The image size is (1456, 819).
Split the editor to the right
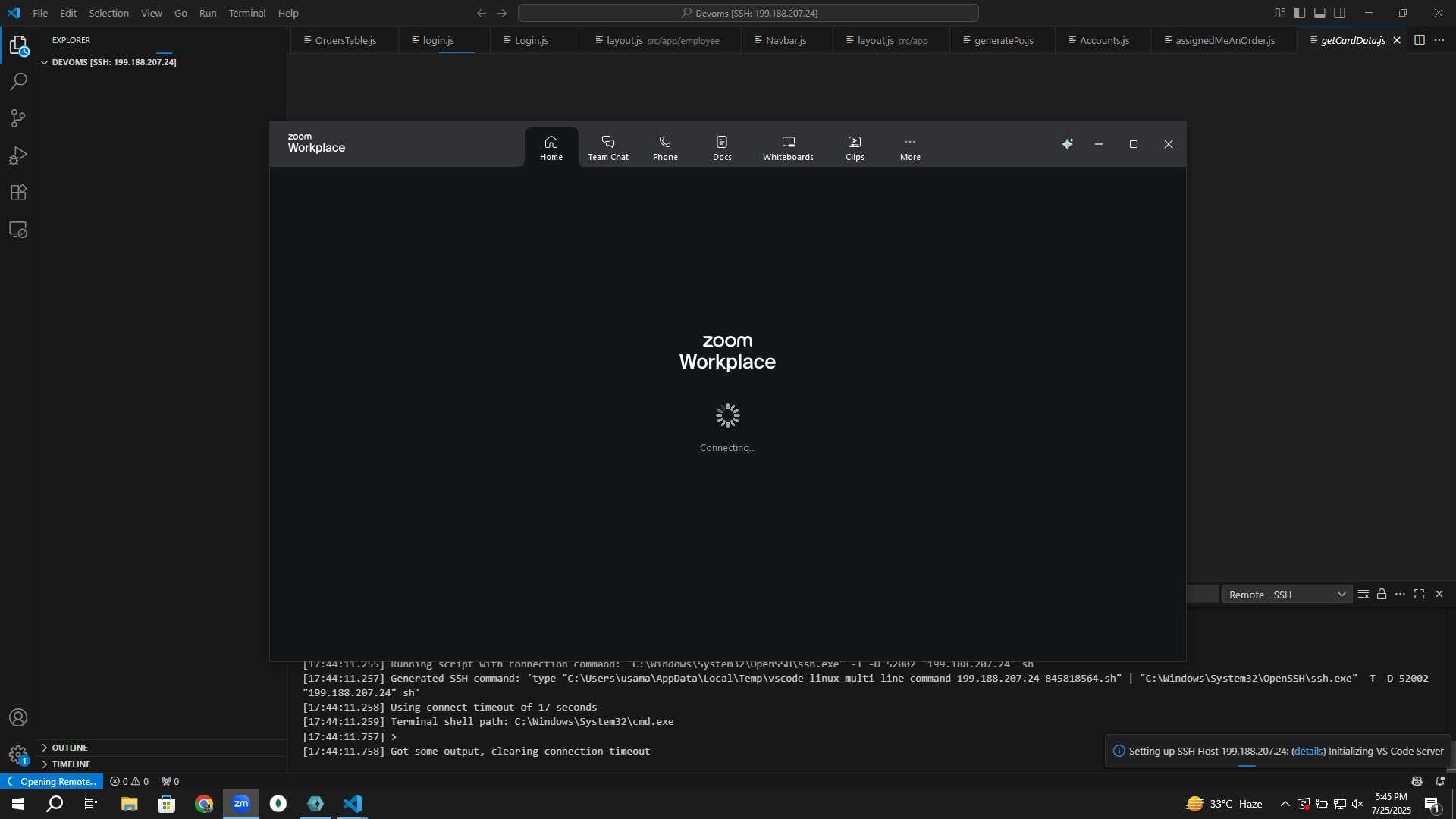1420,40
